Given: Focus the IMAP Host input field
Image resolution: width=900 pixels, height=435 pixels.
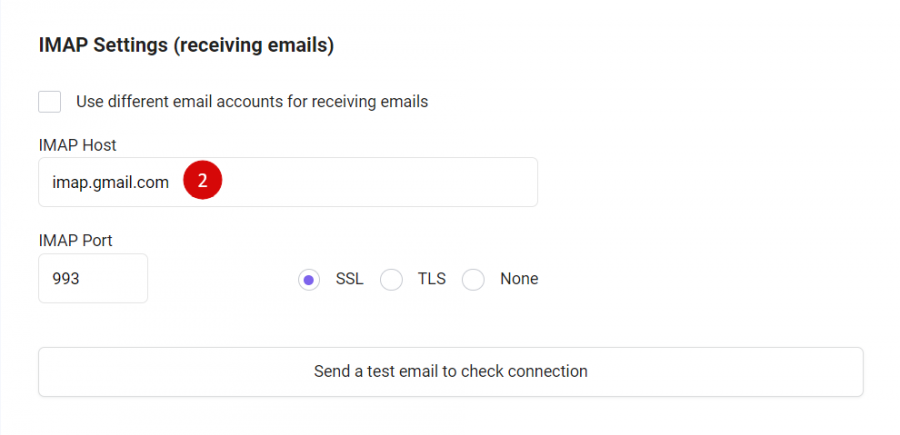Looking at the screenshot, I should (288, 182).
